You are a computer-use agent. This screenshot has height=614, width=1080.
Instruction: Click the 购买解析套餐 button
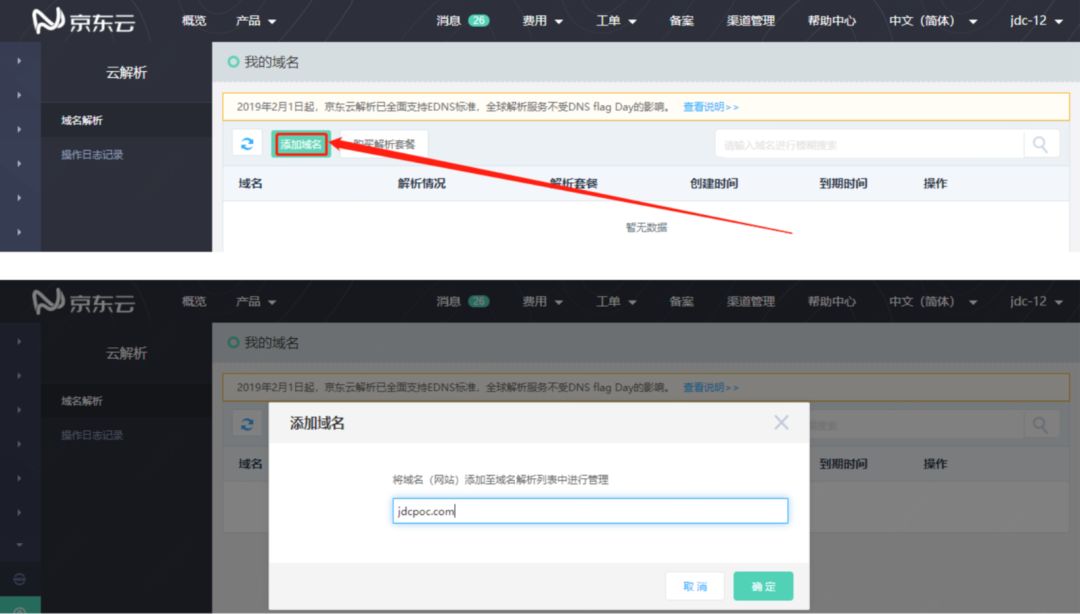(384, 144)
